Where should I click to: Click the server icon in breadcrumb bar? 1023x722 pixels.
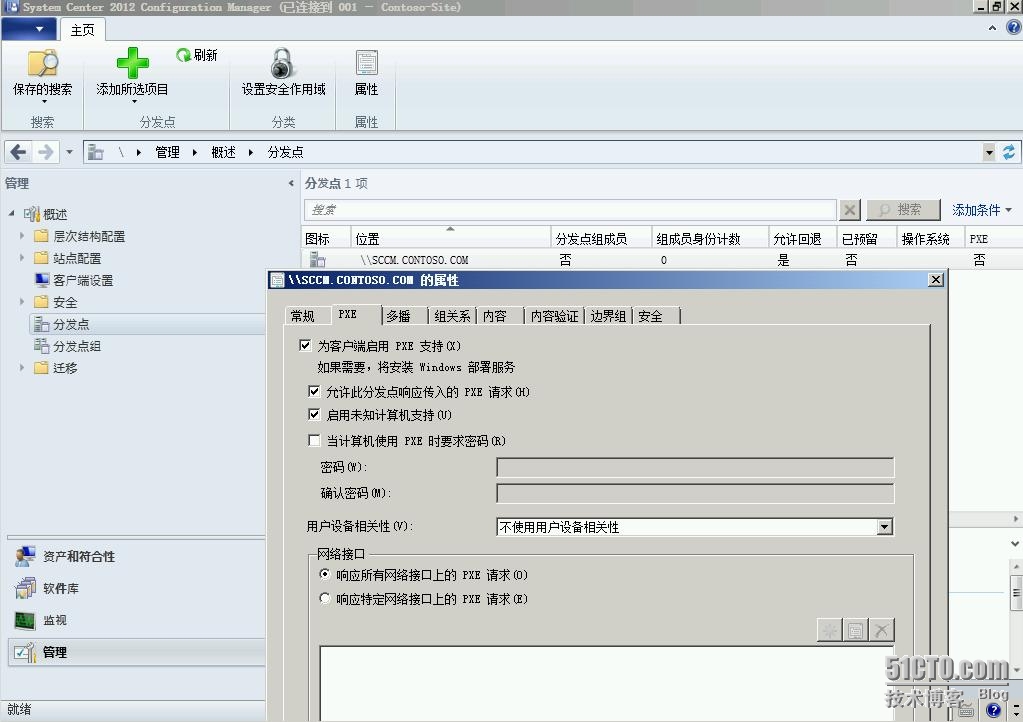tap(96, 153)
